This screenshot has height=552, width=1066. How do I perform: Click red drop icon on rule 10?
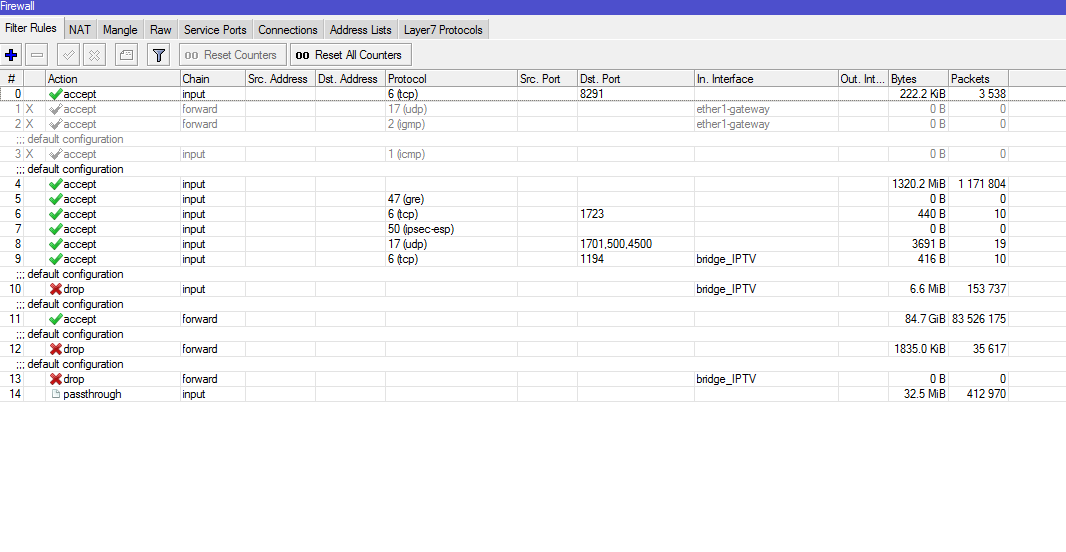coord(56,289)
